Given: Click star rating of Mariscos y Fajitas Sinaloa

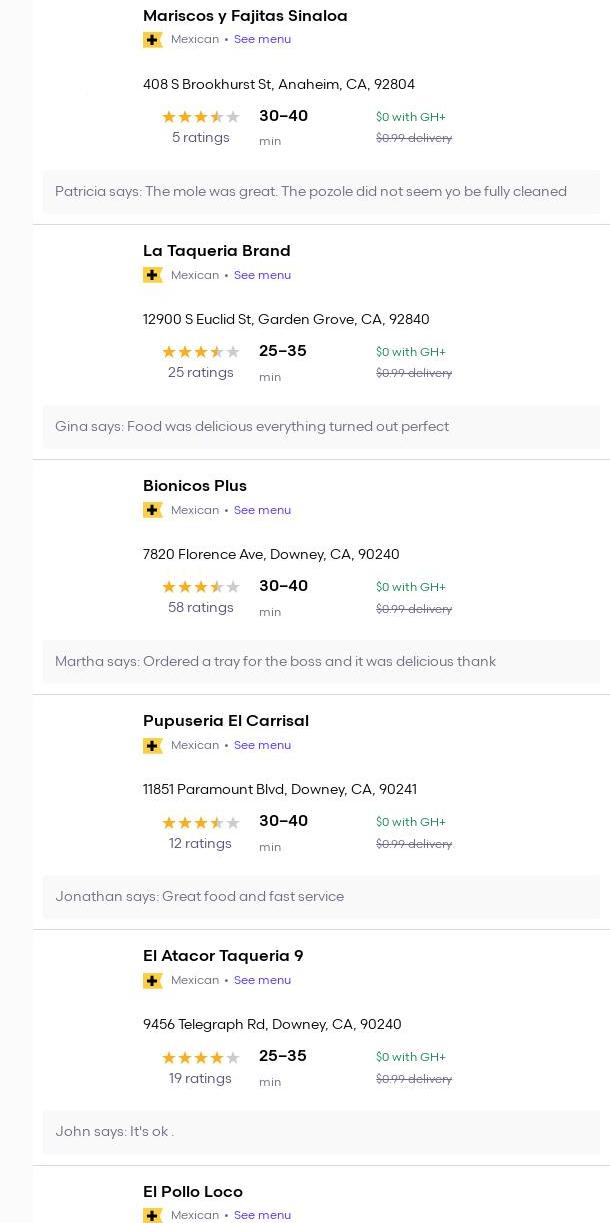Looking at the screenshot, I should [200, 117].
